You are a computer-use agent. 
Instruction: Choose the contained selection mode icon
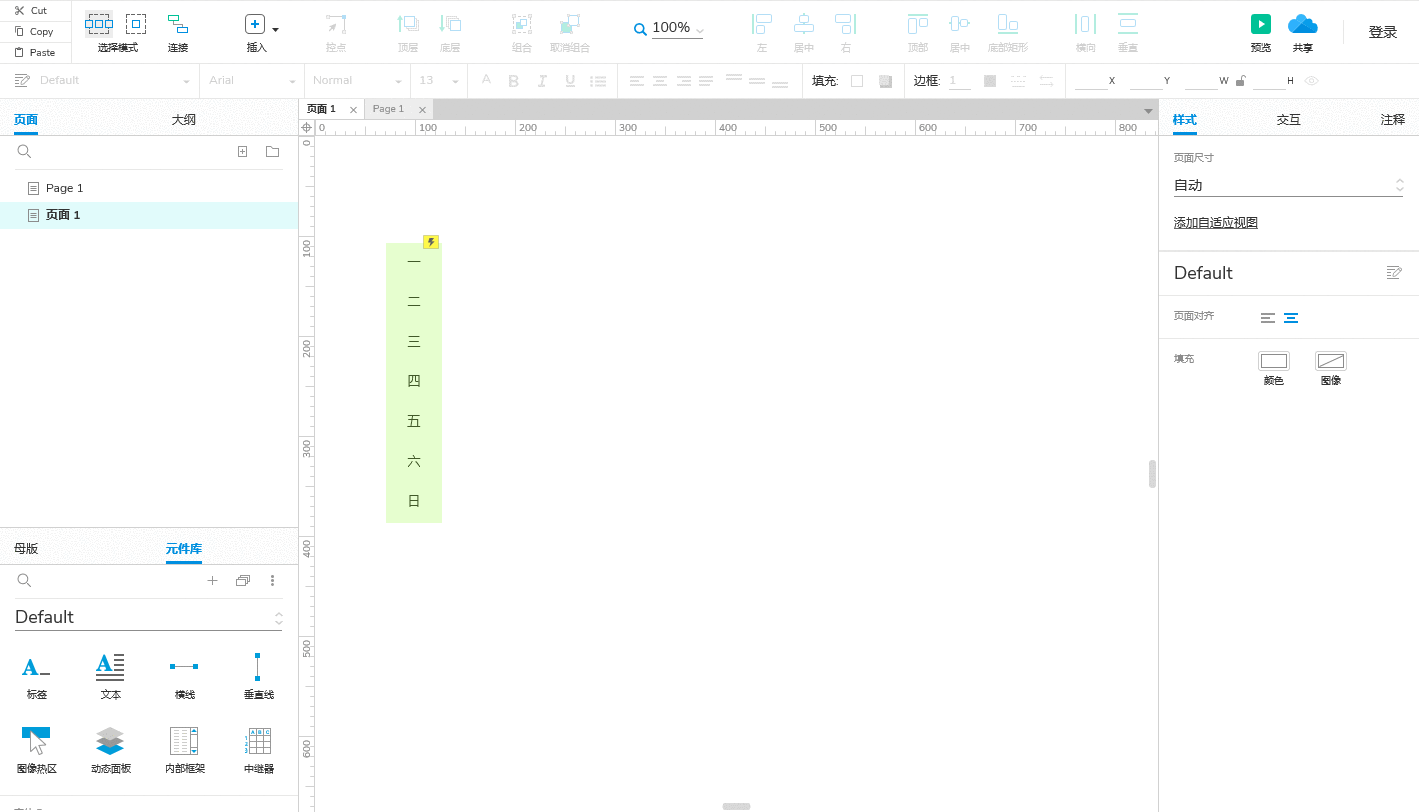[x=136, y=24]
